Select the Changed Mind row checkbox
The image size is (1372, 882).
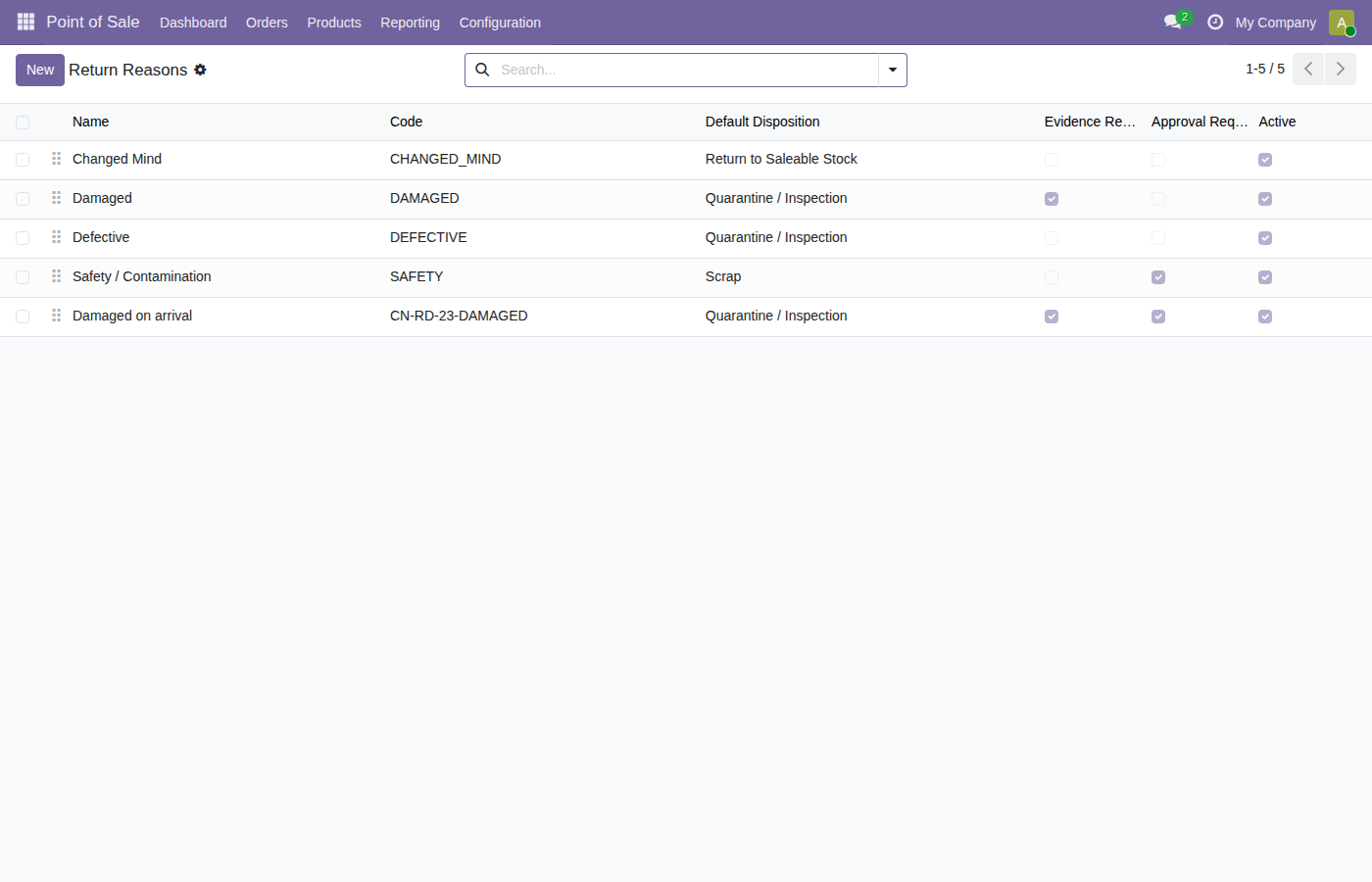(23, 160)
